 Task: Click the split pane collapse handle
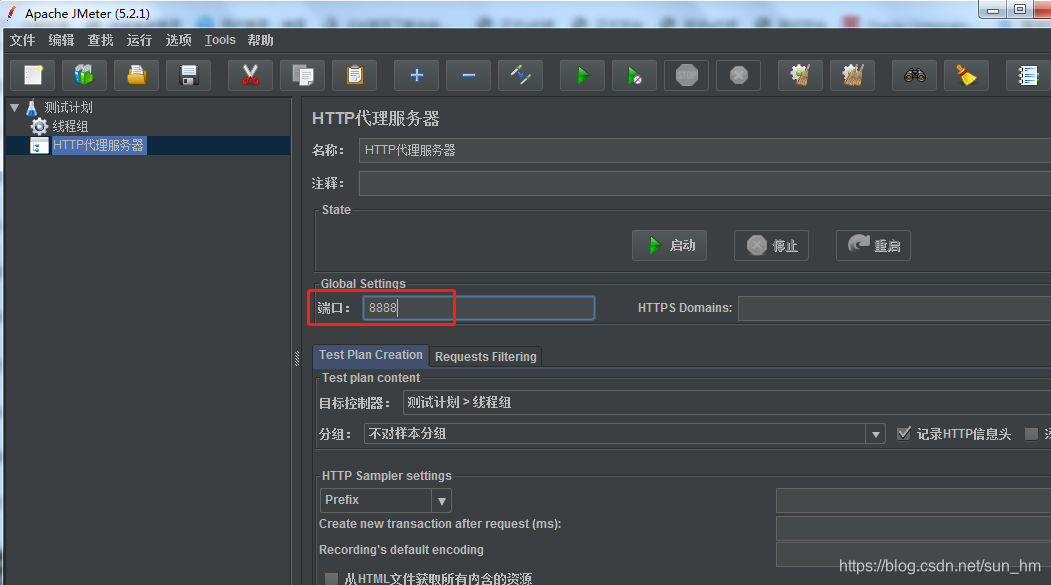click(297, 359)
